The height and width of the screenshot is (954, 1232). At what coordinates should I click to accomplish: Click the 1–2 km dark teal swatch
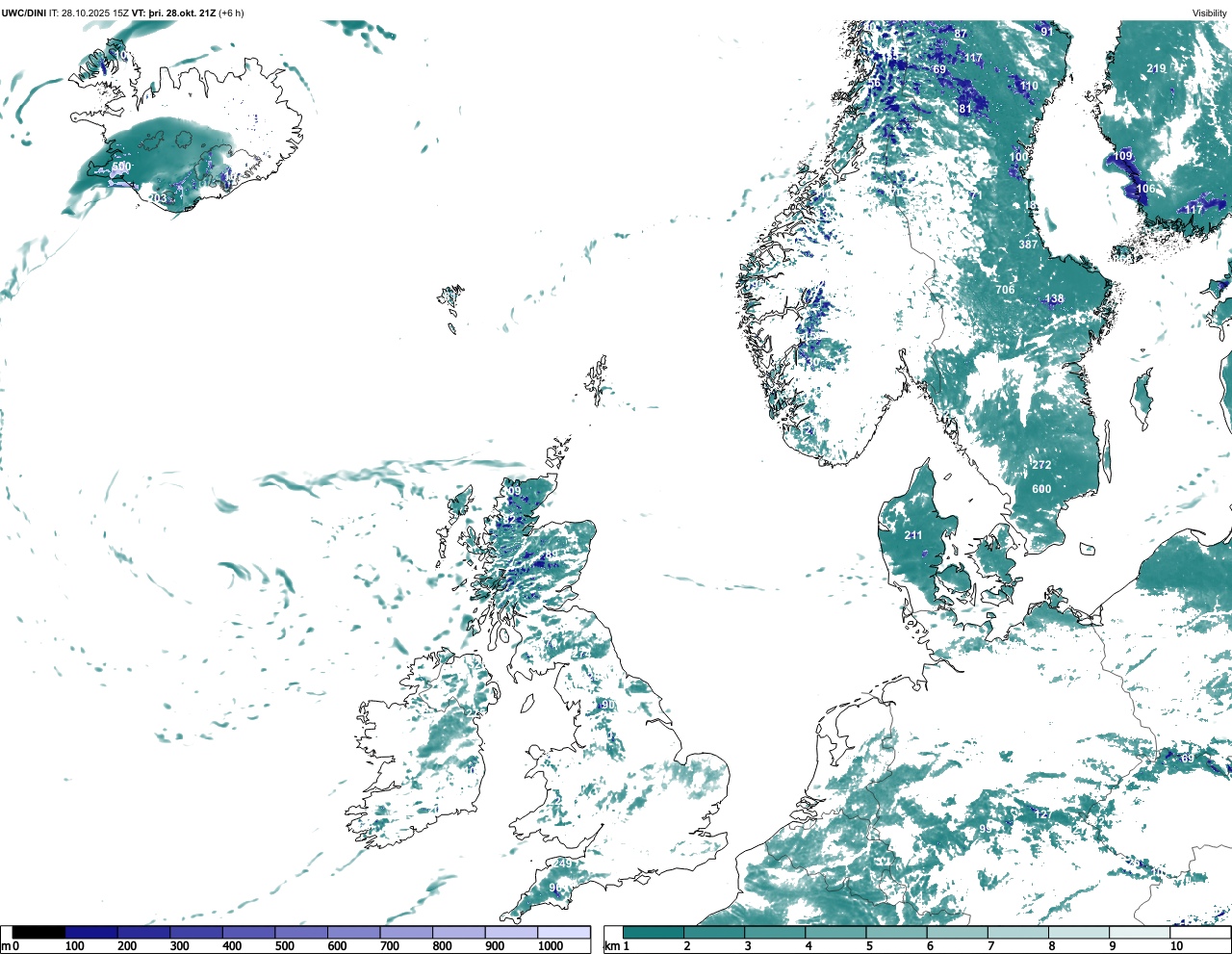(x=654, y=932)
